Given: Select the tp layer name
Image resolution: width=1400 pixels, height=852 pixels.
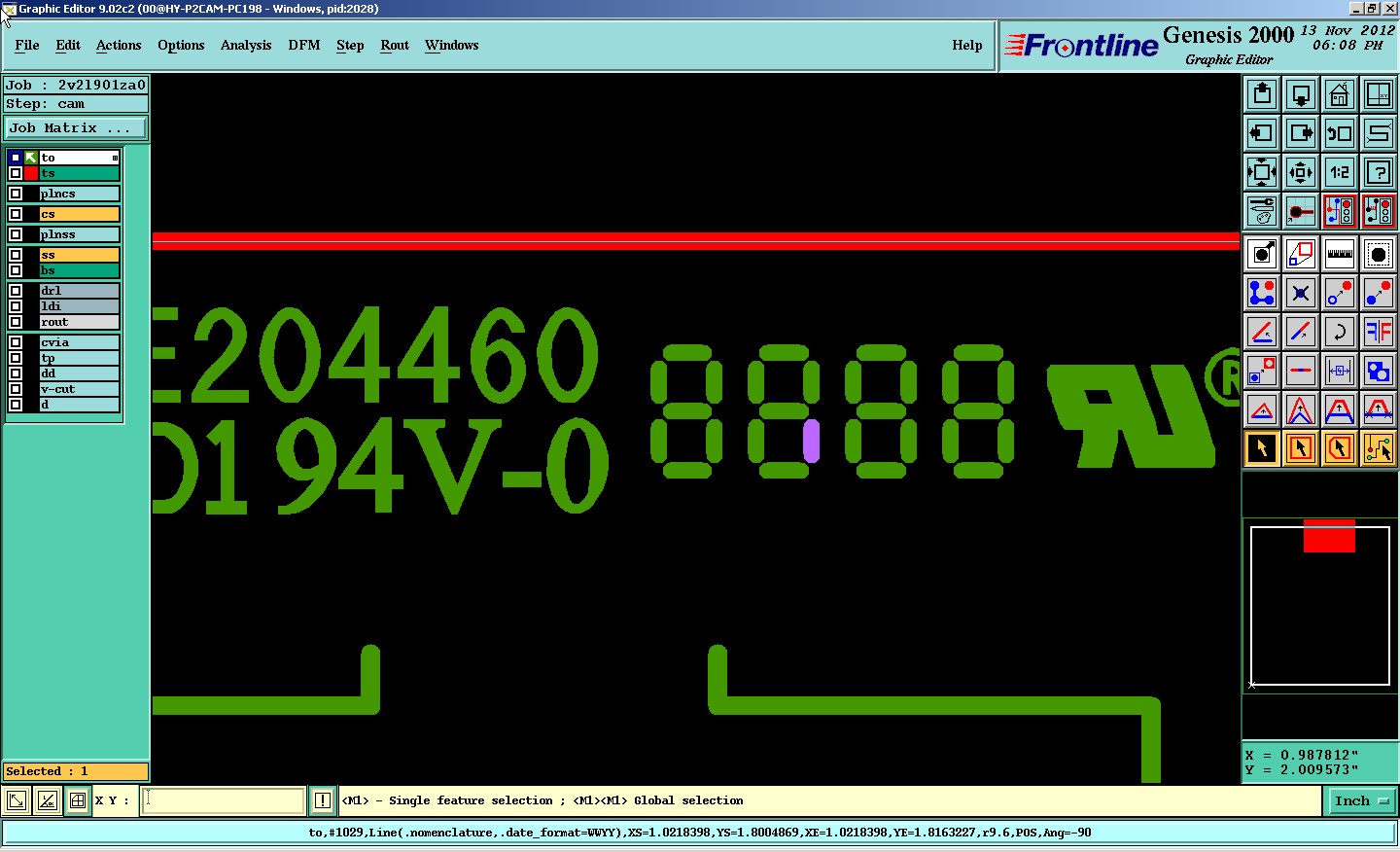Looking at the screenshot, I should coord(80,358).
